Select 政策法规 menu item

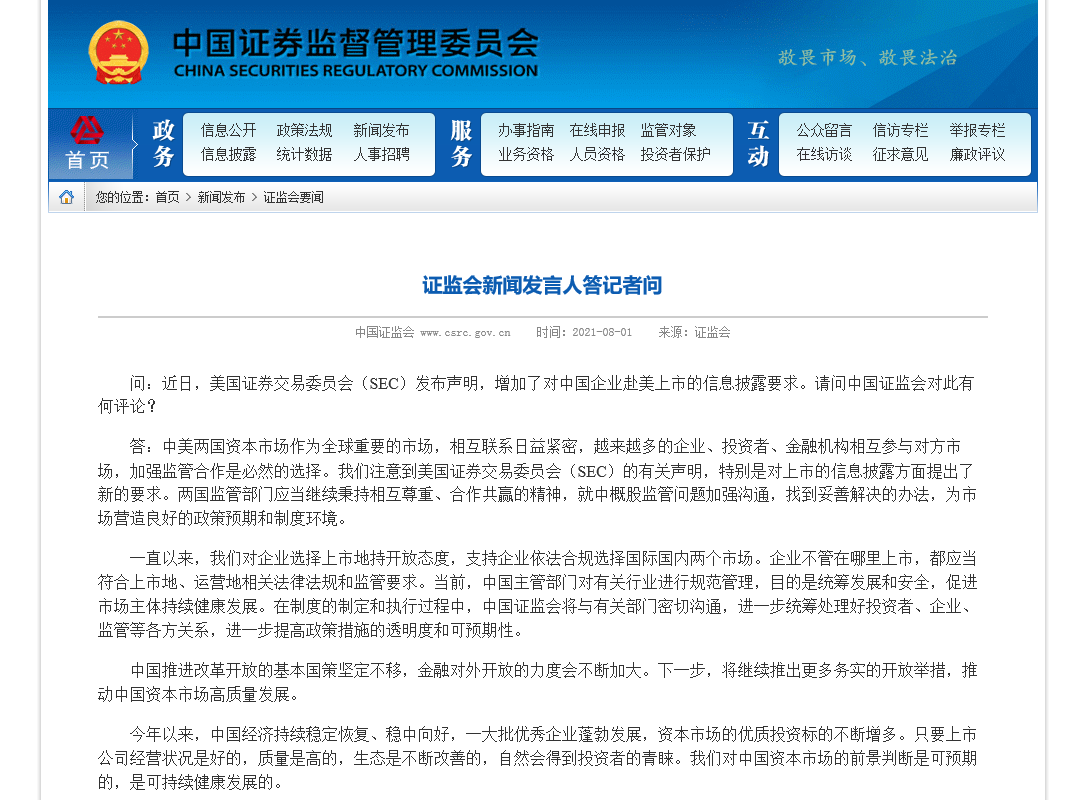tap(304, 130)
